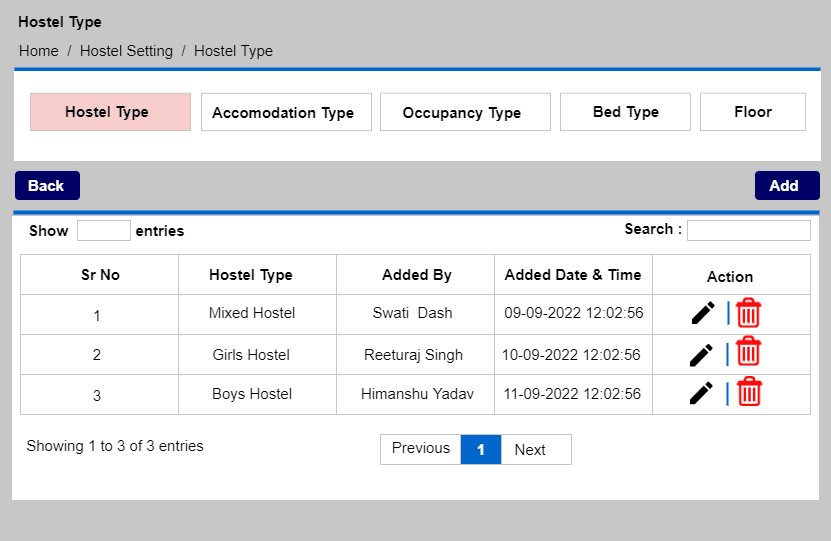The image size is (831, 541).
Task: Delete the Girls Hostel entry via trash icon
Action: point(748,351)
